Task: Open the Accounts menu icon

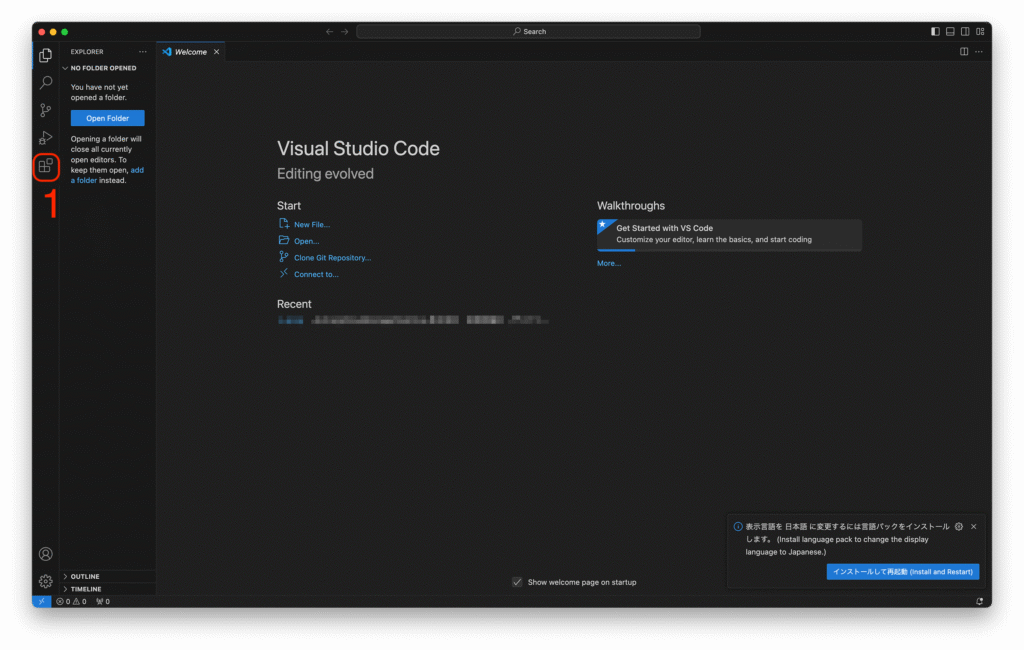Action: pos(46,554)
